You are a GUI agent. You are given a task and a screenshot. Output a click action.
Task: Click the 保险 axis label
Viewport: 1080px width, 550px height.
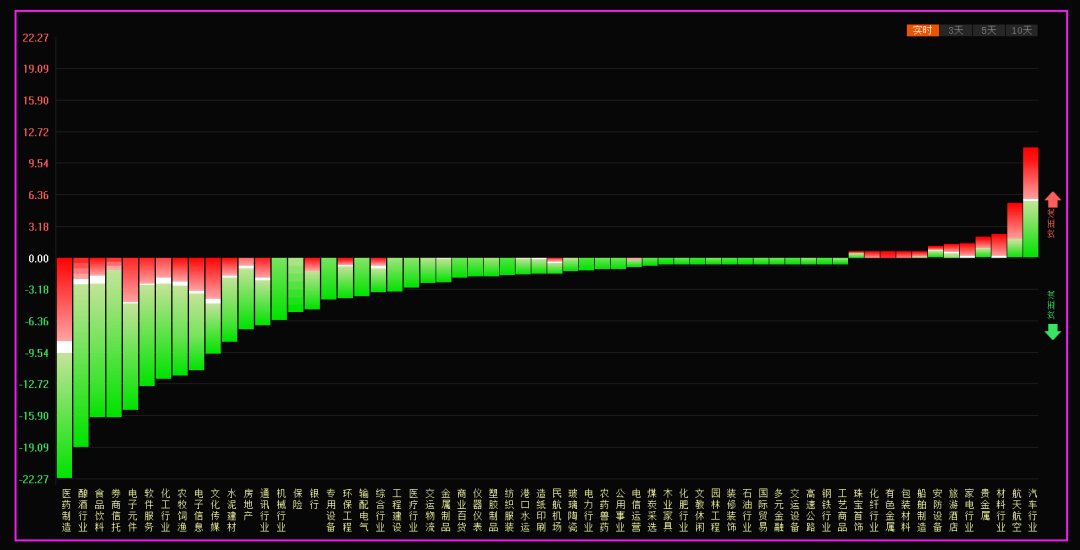click(298, 499)
